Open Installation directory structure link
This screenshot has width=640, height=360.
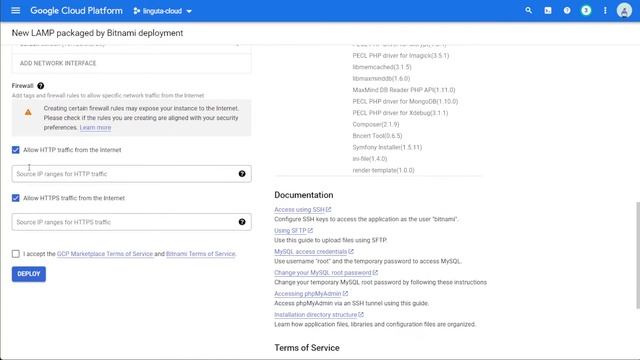[316, 315]
